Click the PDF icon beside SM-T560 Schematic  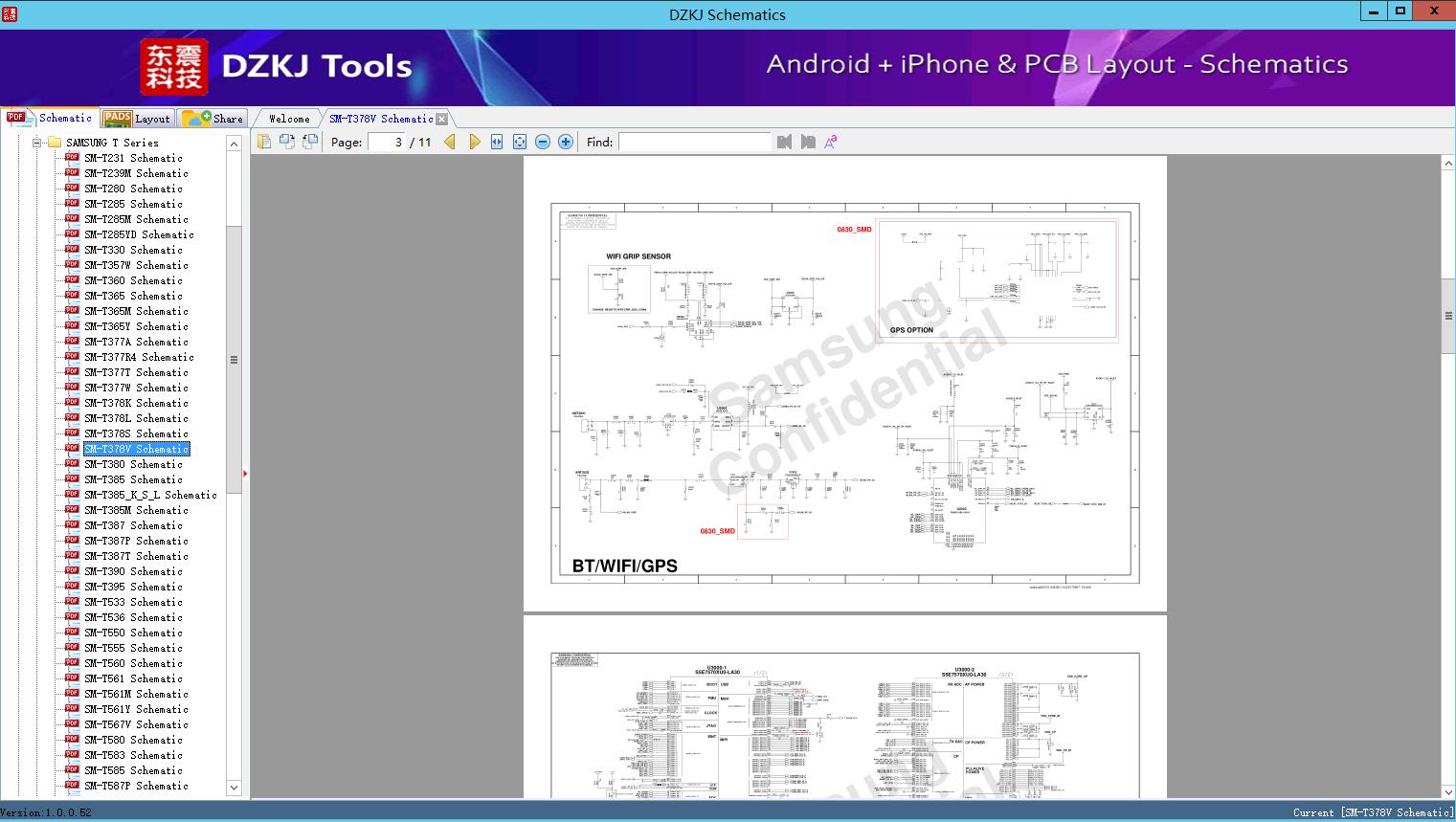[72, 662]
